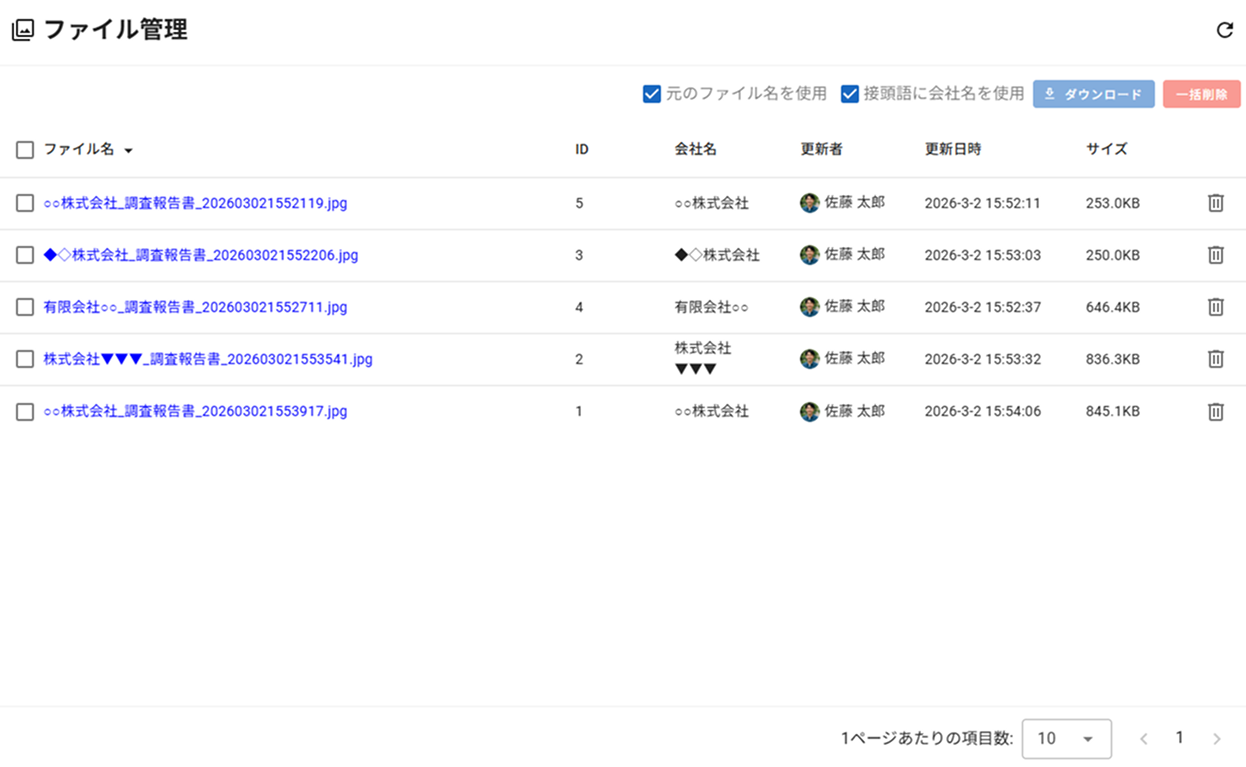Image resolution: width=1246 pixels, height=767 pixels.
Task: Select checkbox for 有限会社○○ file row
Action: click(25, 307)
